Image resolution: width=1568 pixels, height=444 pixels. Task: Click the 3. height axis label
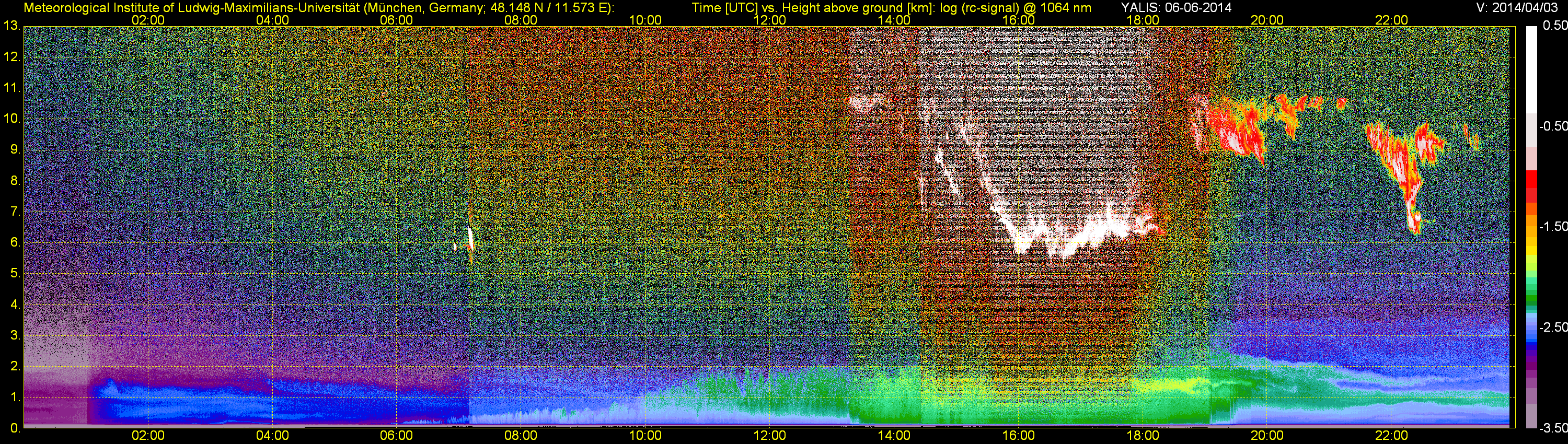(x=15, y=336)
